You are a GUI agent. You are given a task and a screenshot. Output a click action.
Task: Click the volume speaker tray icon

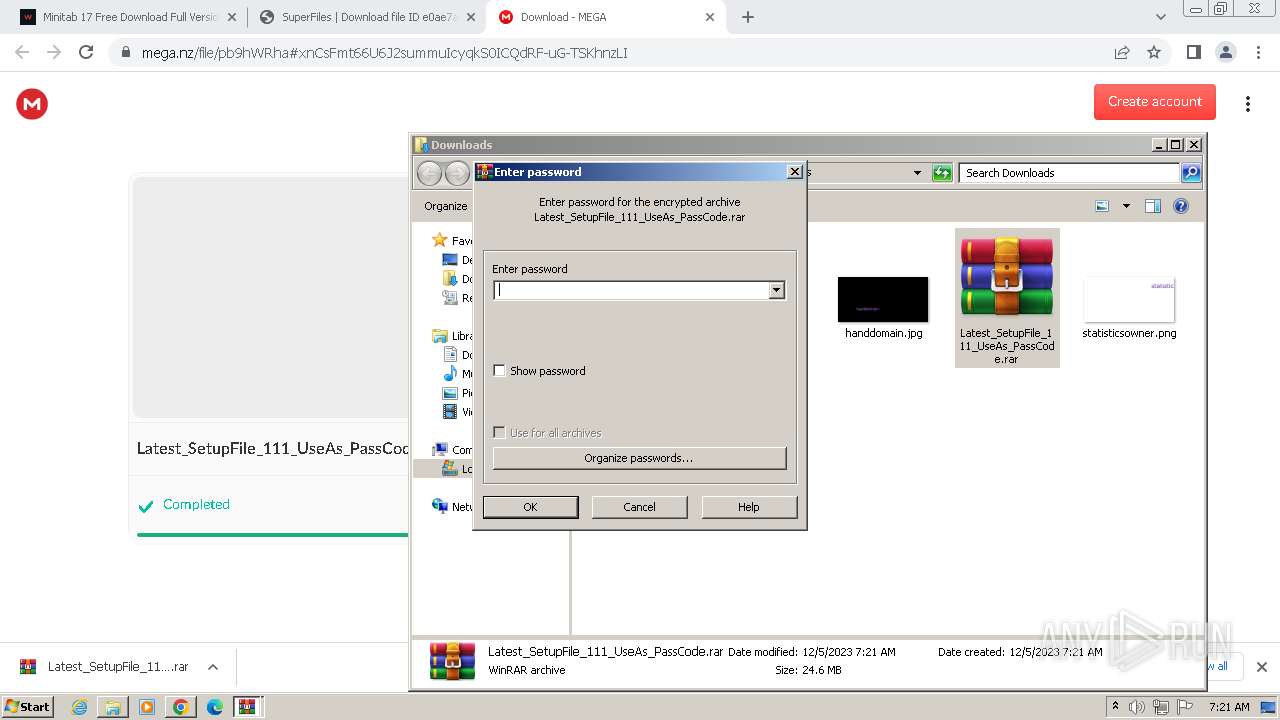(1137, 707)
